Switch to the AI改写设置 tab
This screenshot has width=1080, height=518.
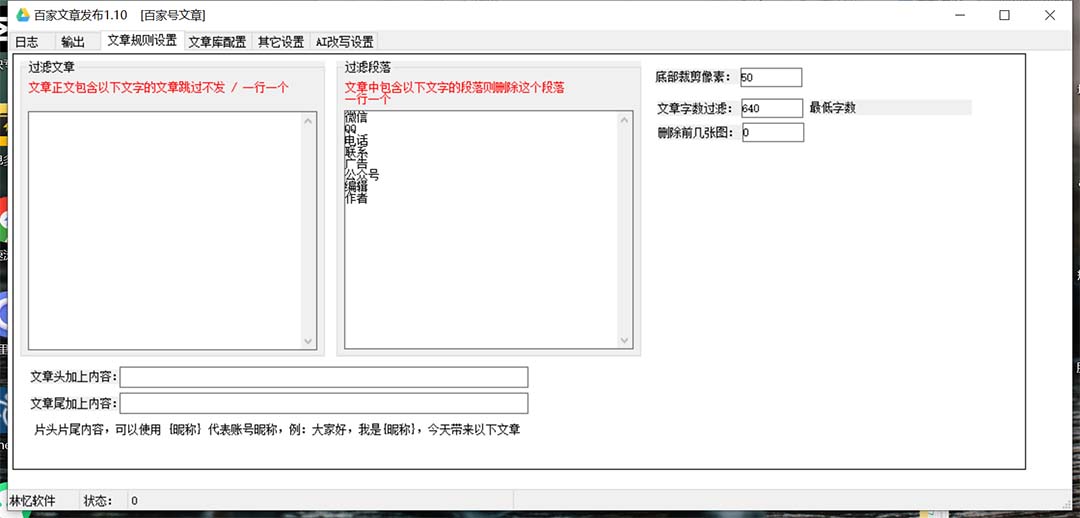coord(344,42)
